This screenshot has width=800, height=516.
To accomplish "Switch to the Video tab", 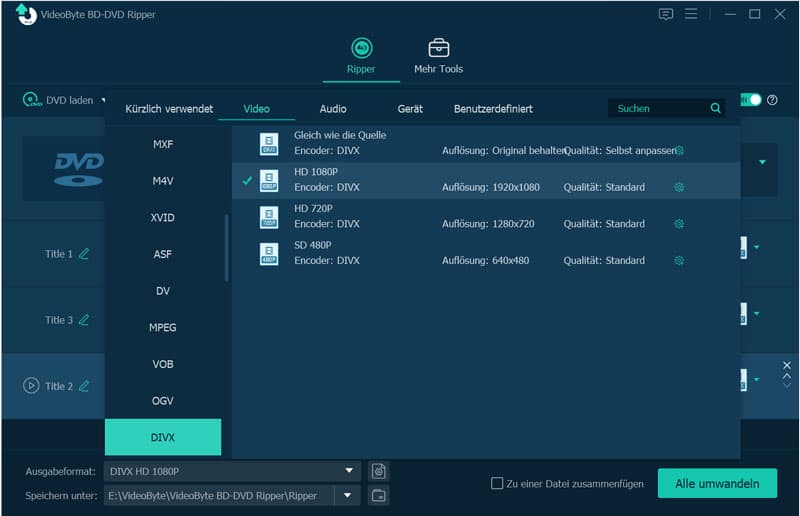I will pyautogui.click(x=257, y=109).
